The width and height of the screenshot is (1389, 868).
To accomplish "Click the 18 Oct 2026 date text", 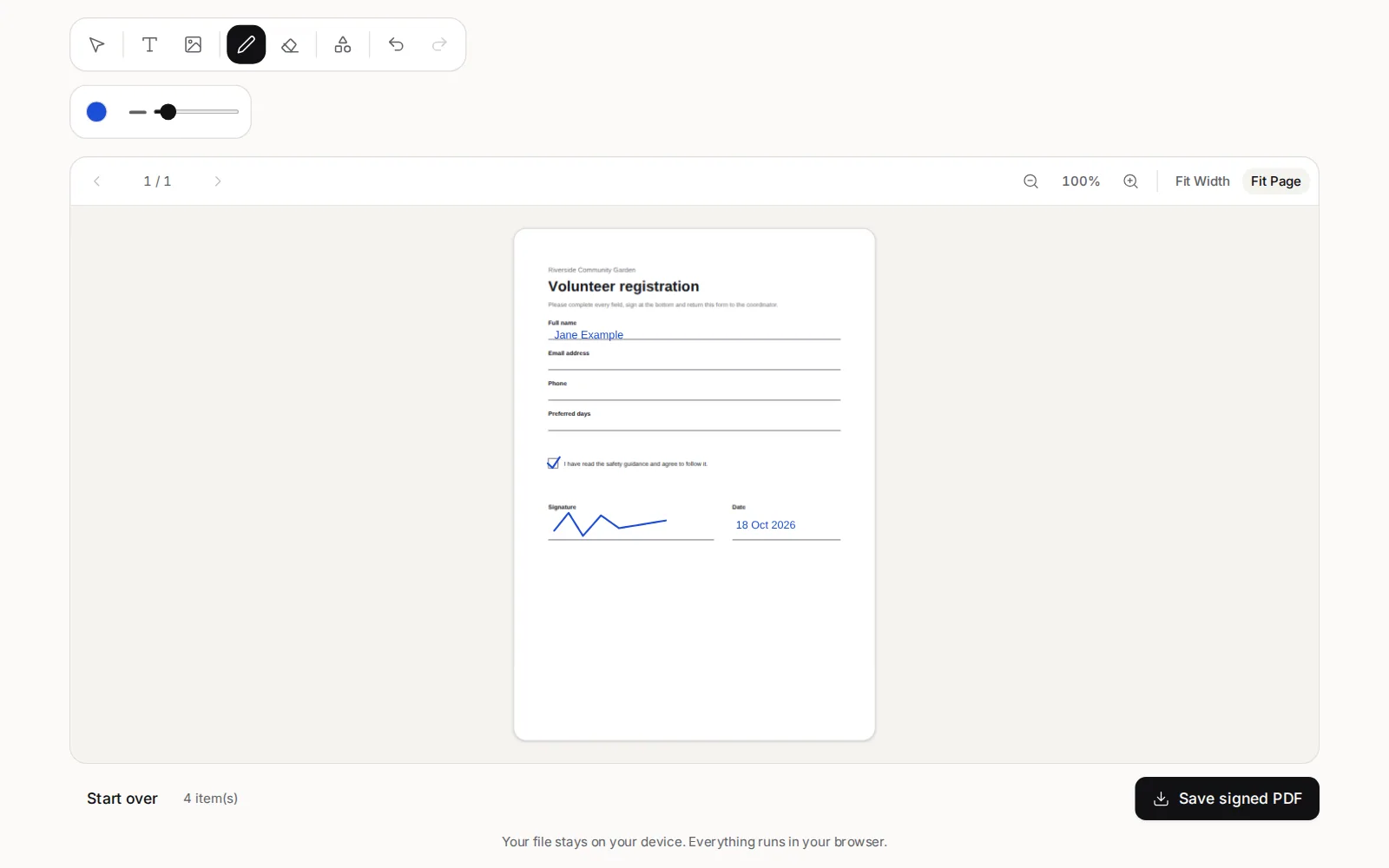I will (766, 525).
